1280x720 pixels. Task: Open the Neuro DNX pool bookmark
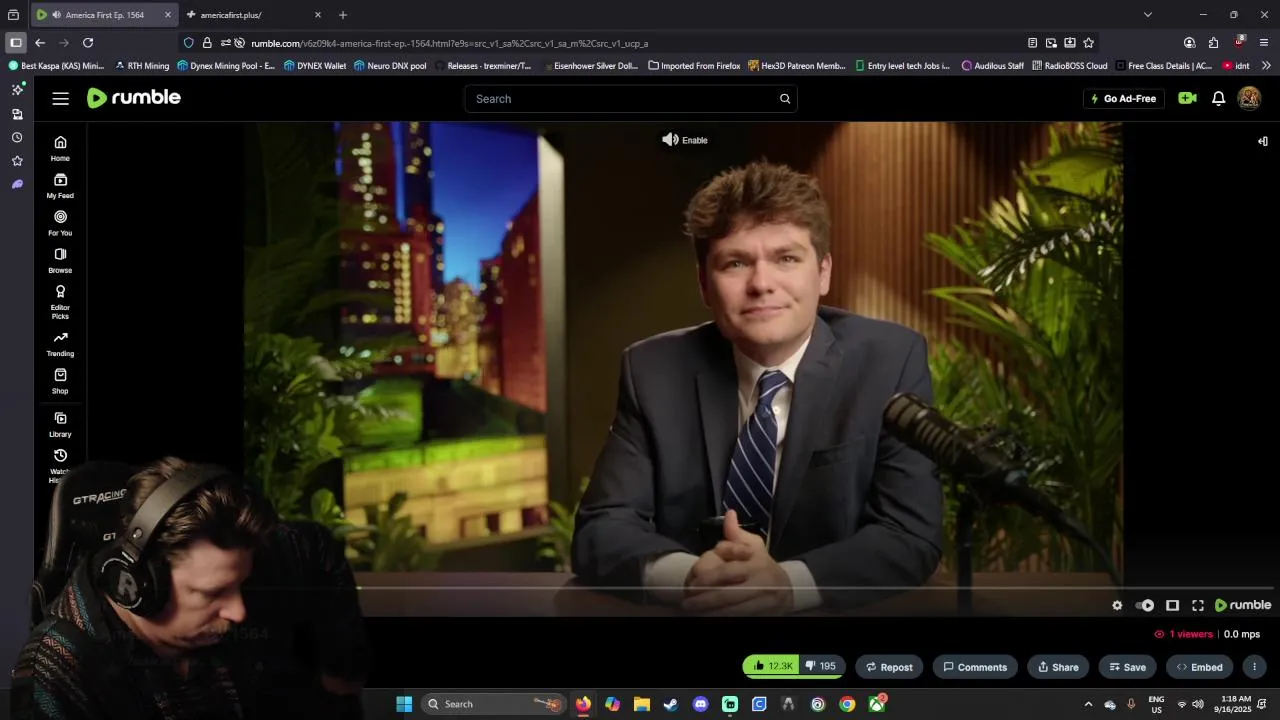point(390,66)
